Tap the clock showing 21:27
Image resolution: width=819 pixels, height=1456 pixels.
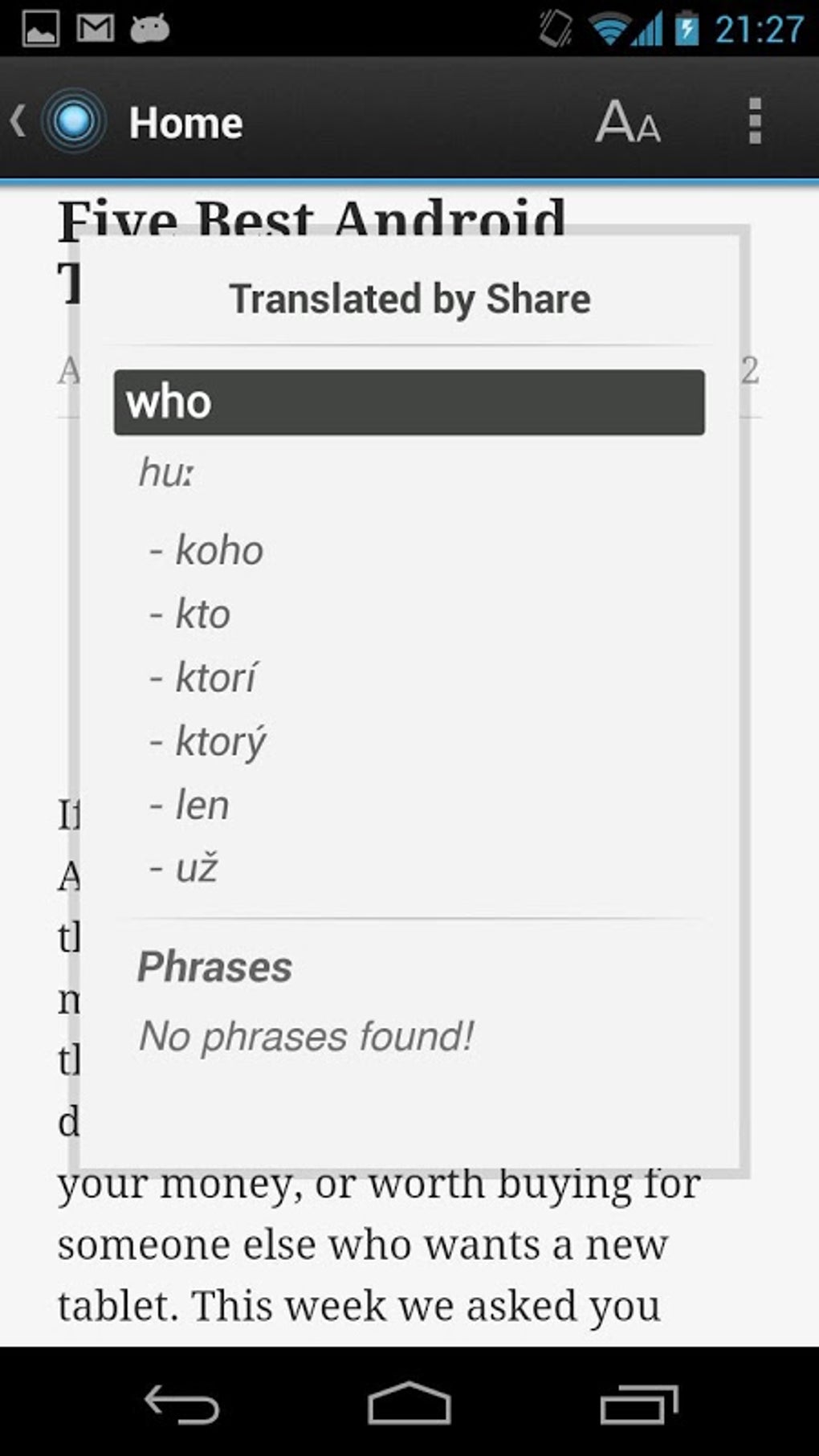click(759, 30)
